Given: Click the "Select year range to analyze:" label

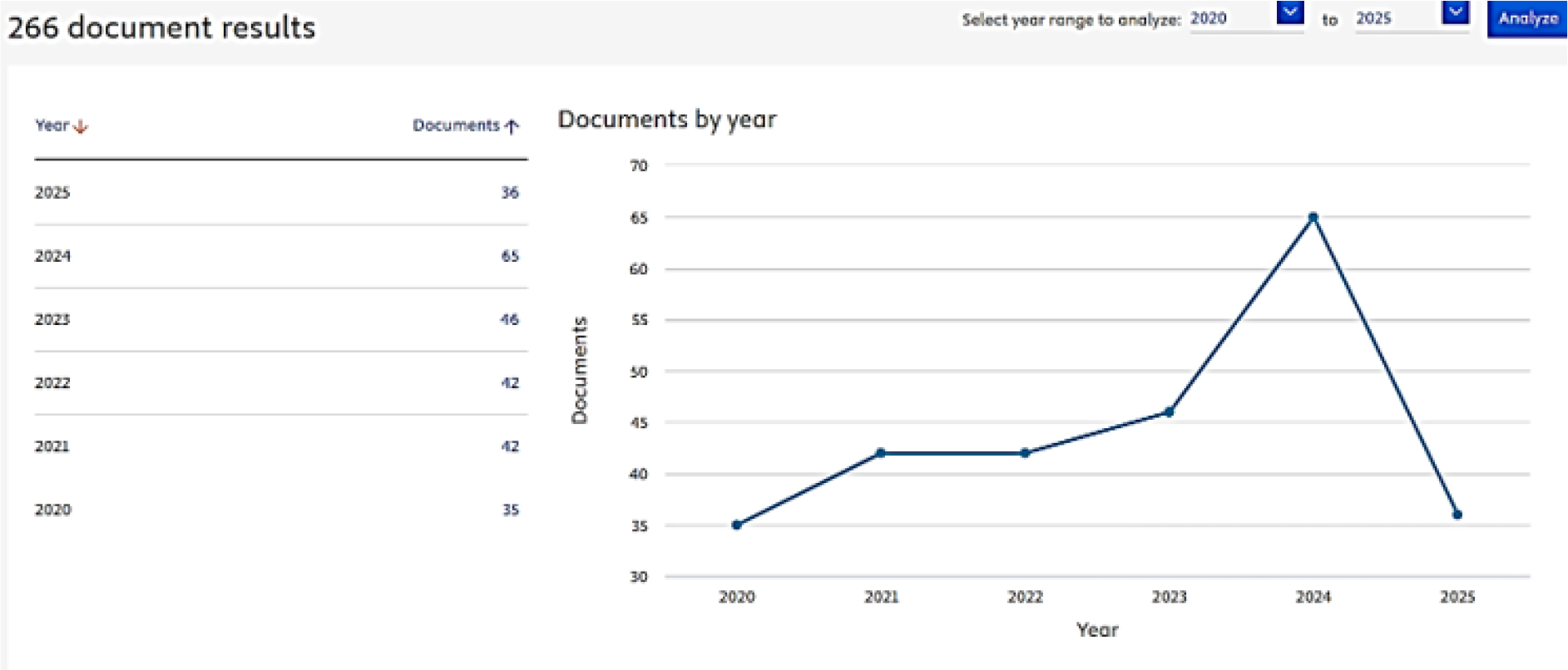Looking at the screenshot, I should point(1071,20).
